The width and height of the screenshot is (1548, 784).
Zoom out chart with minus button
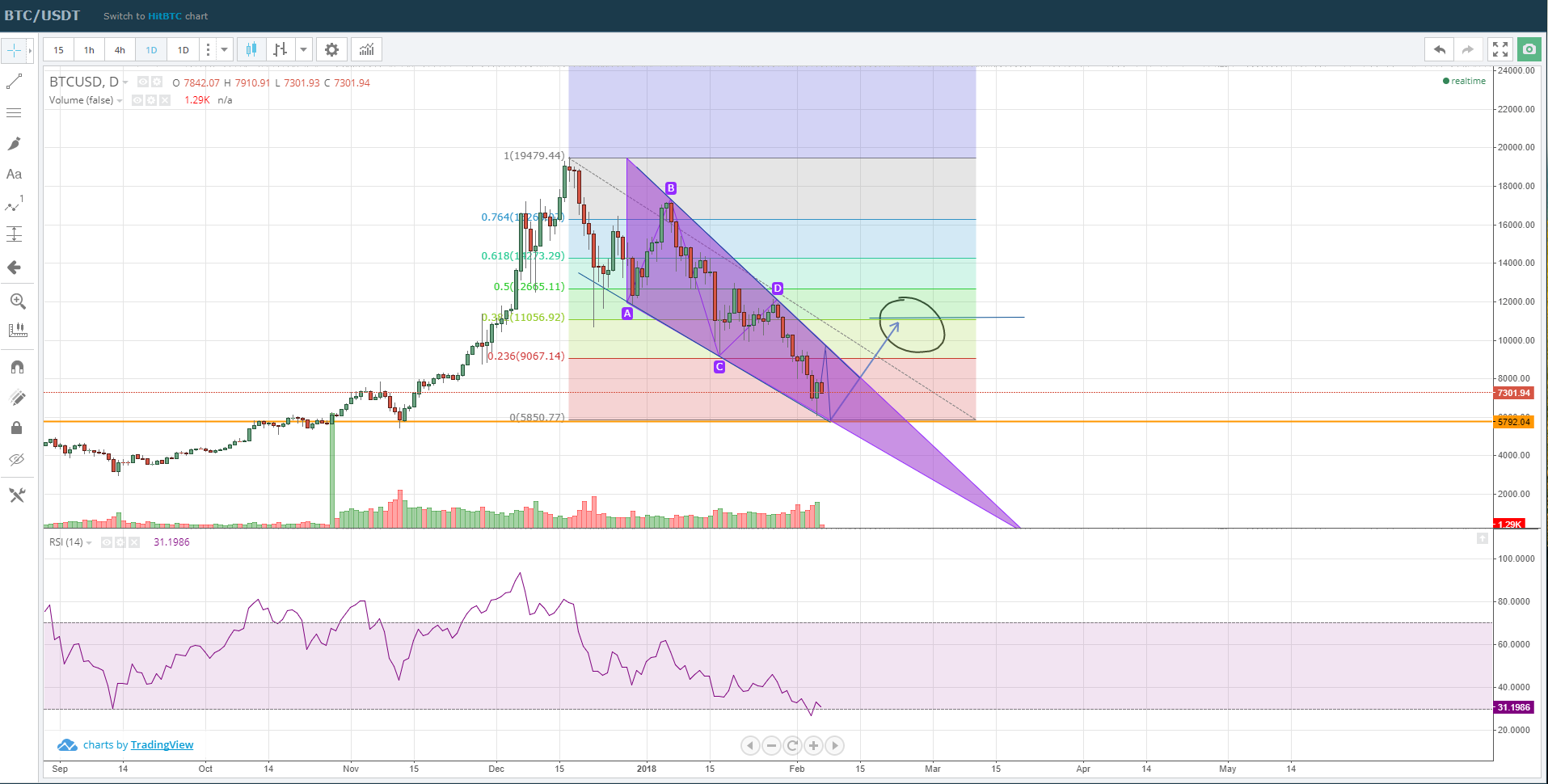pyautogui.click(x=771, y=745)
